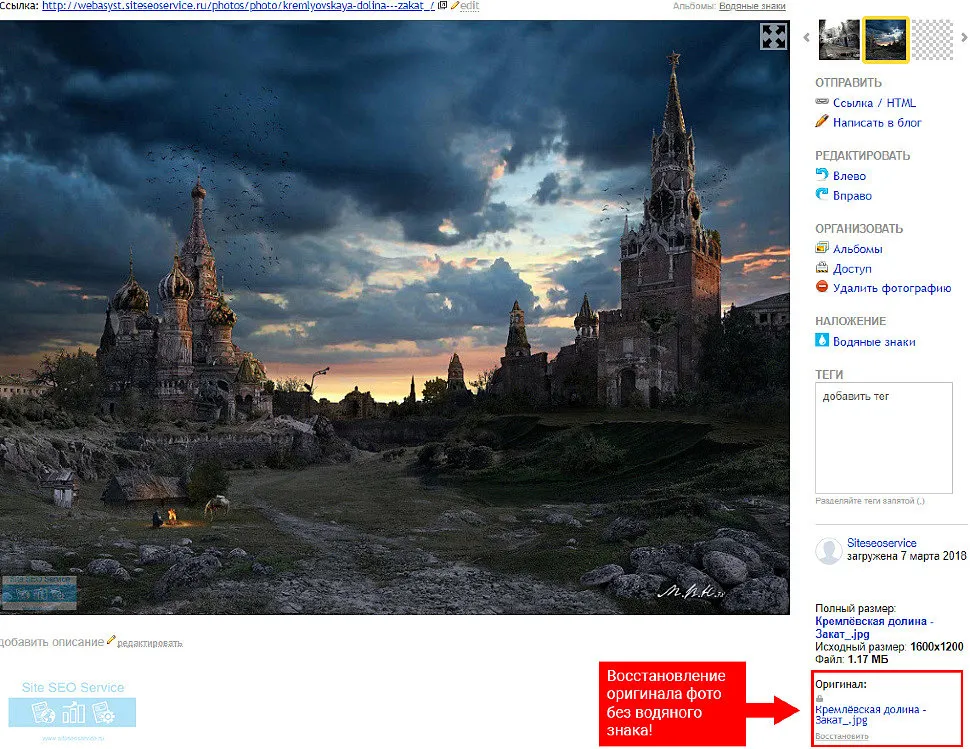Rotate photo left via Влево

849,176
